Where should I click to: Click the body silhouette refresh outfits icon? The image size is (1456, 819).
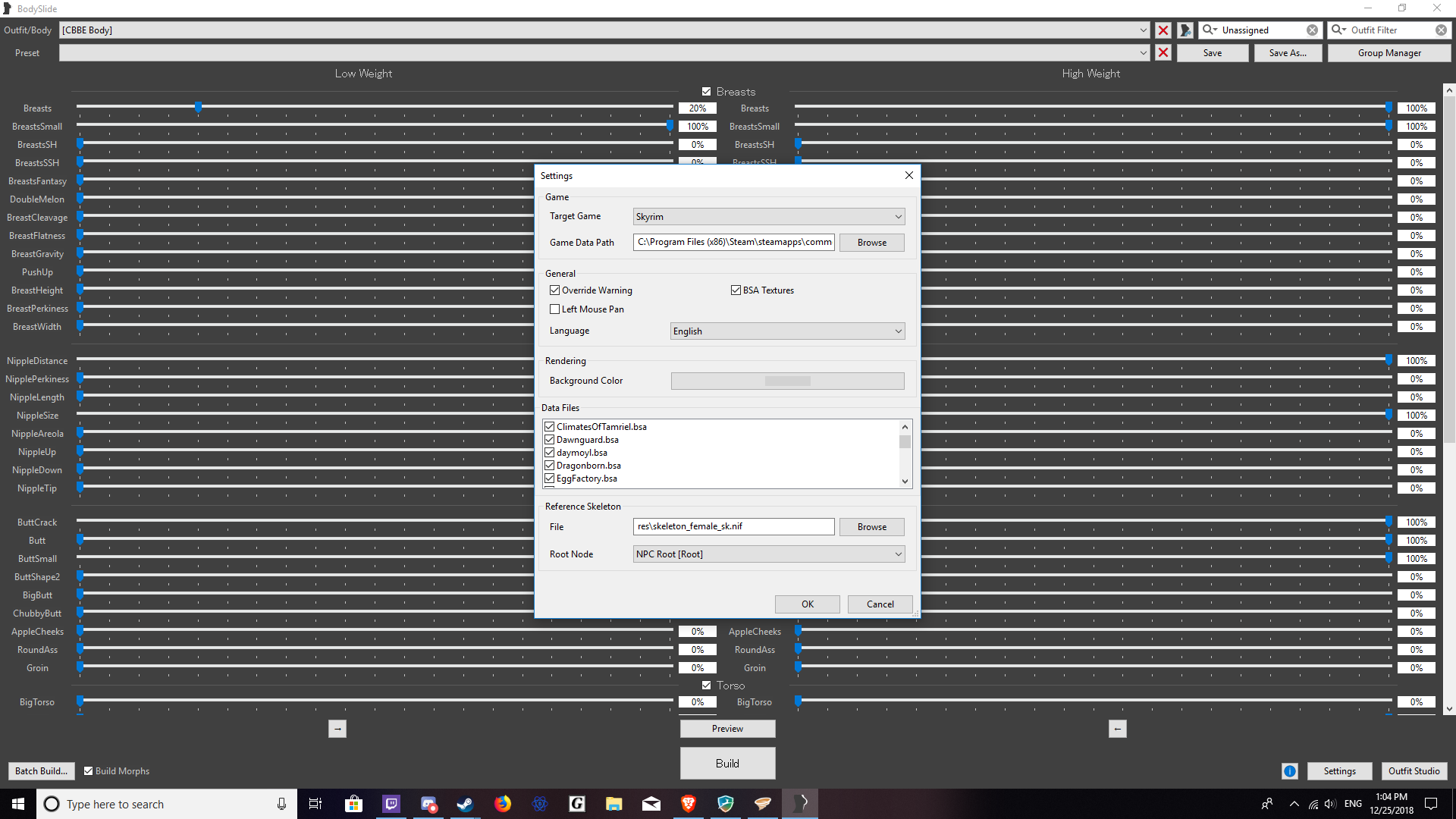click(1185, 30)
